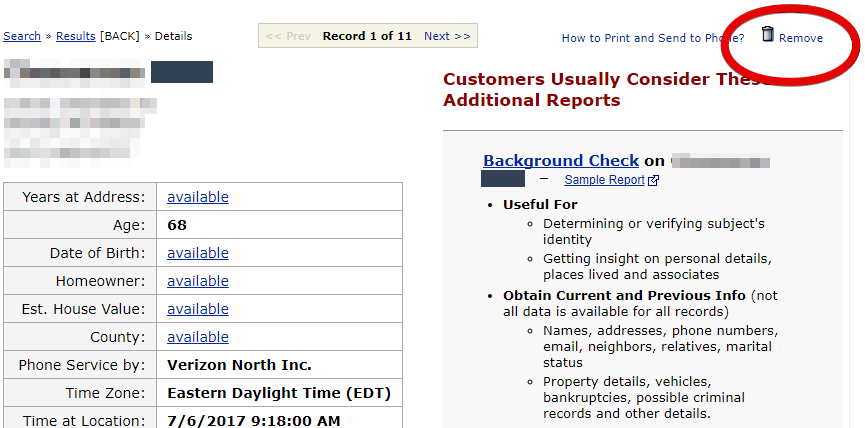Click the [BACK] breadcrumb text

[x=120, y=36]
